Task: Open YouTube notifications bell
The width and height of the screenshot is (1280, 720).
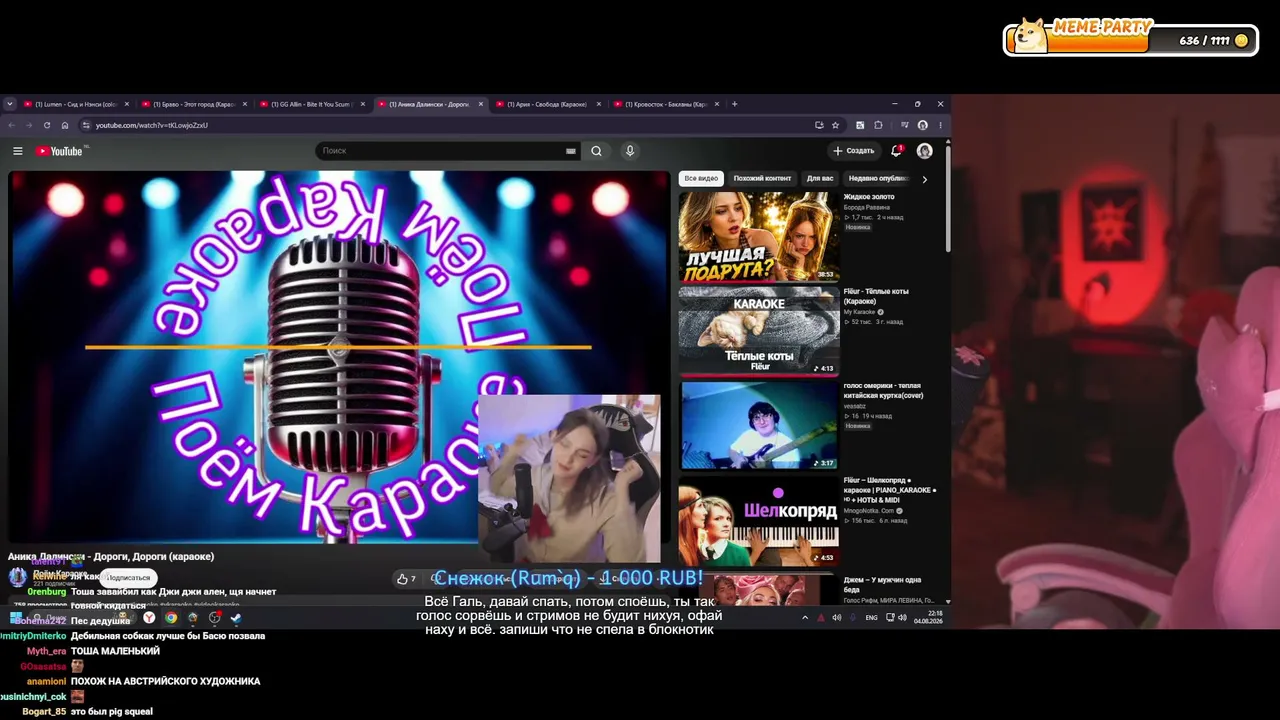Action: click(896, 151)
